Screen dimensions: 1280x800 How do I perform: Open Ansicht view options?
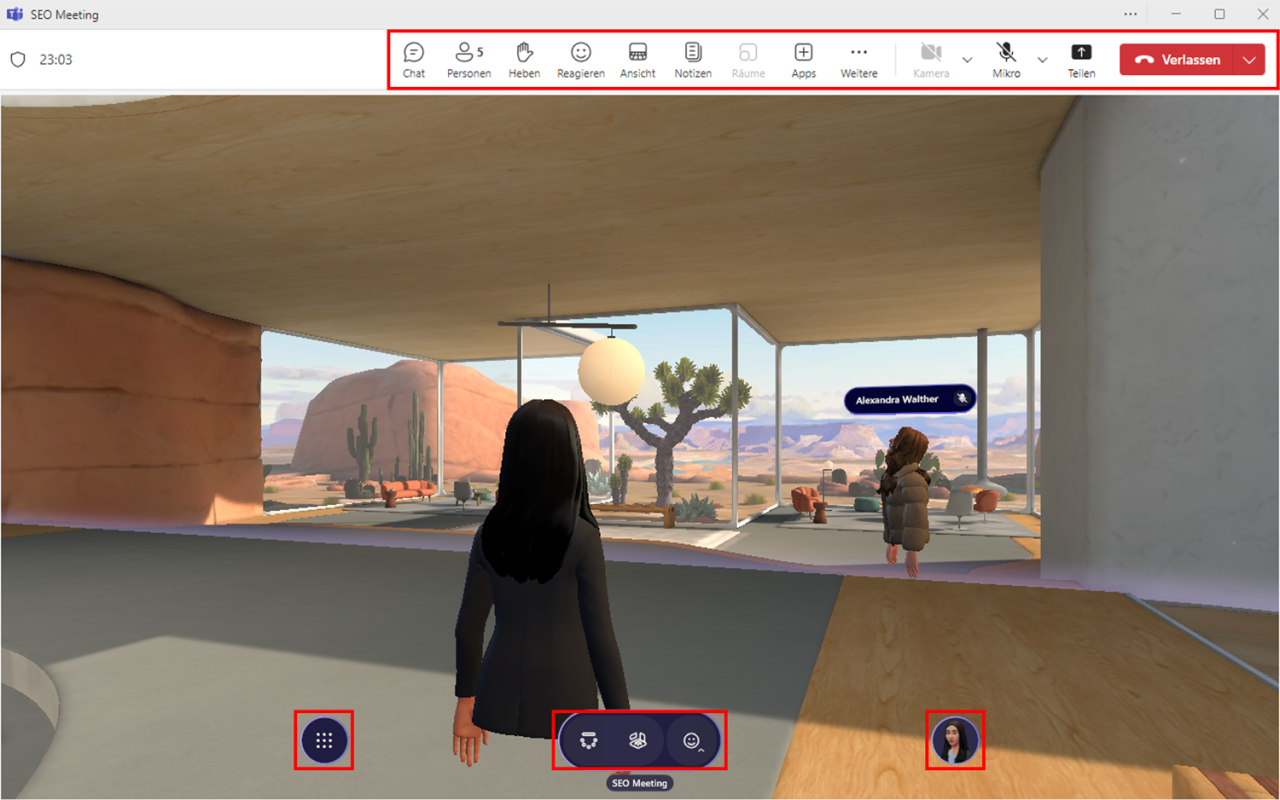tap(637, 58)
